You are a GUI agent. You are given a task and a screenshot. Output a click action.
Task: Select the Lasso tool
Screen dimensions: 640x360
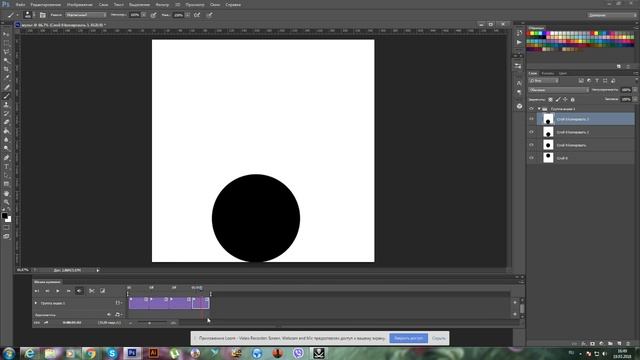pos(6,52)
